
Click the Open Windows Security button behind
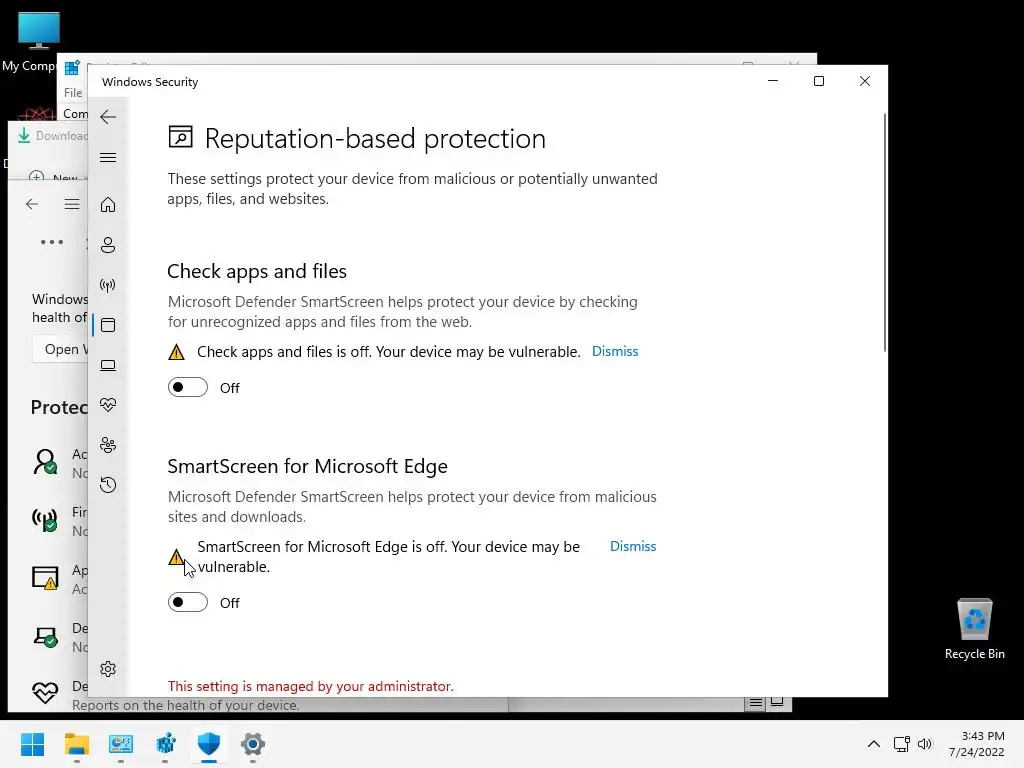[61, 349]
